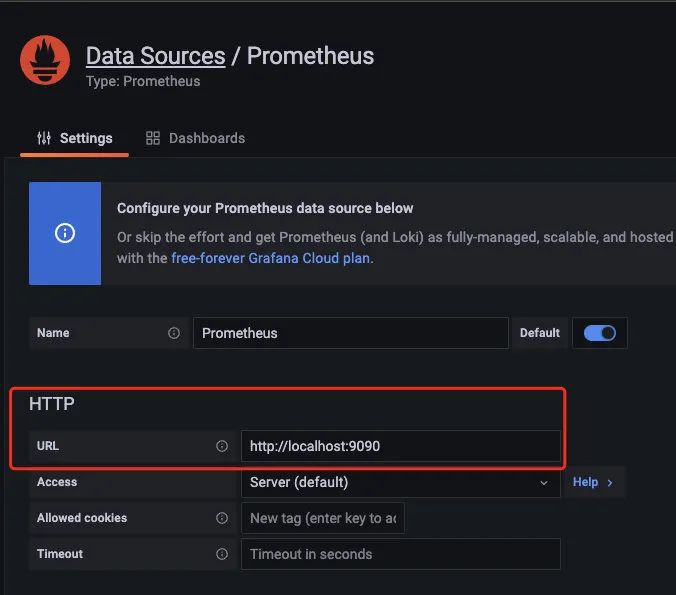This screenshot has height=595, width=676.
Task: Click the Dashboards tab grid icon
Action: tap(153, 138)
